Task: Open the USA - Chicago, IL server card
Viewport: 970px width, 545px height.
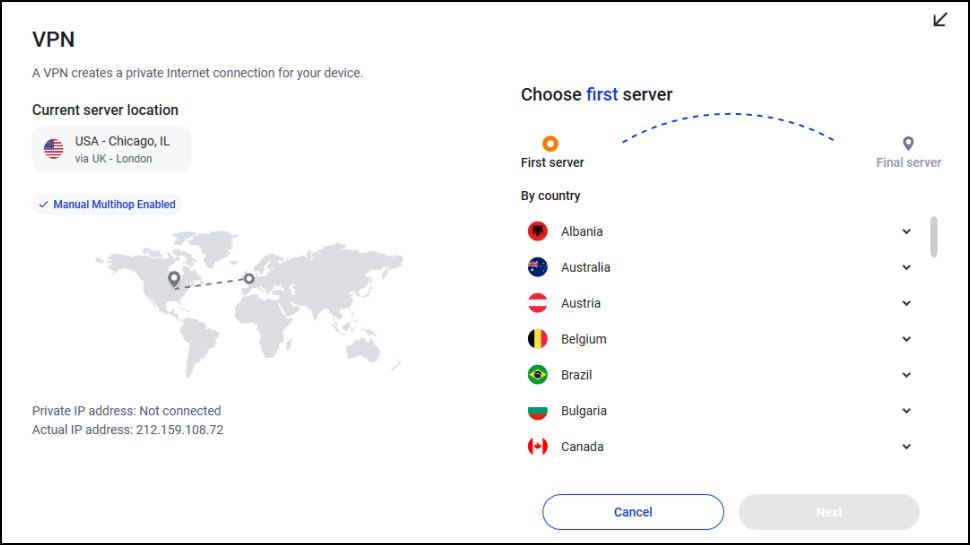Action: pos(111,149)
